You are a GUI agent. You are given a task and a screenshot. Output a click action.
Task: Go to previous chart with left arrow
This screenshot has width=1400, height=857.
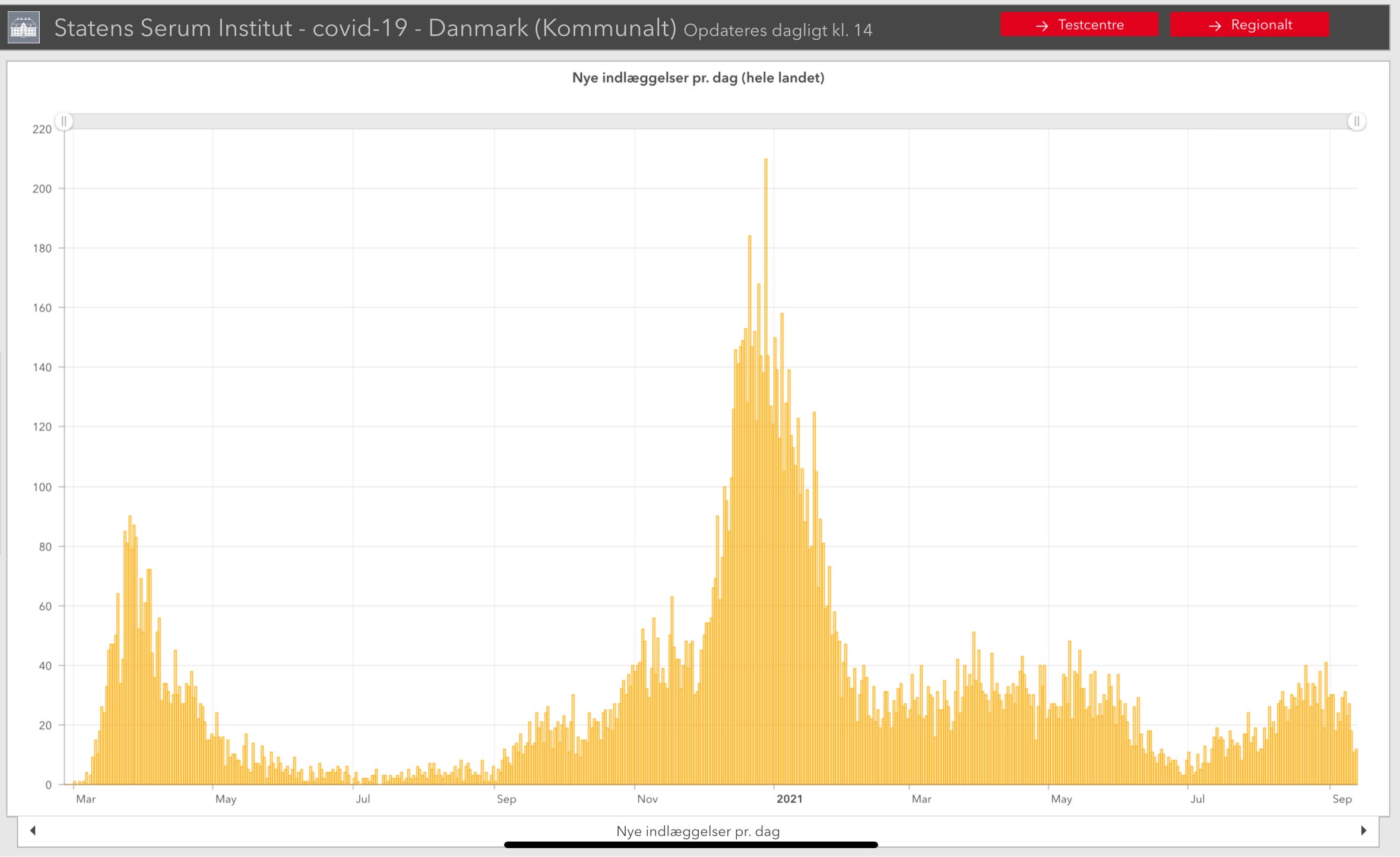[x=33, y=830]
